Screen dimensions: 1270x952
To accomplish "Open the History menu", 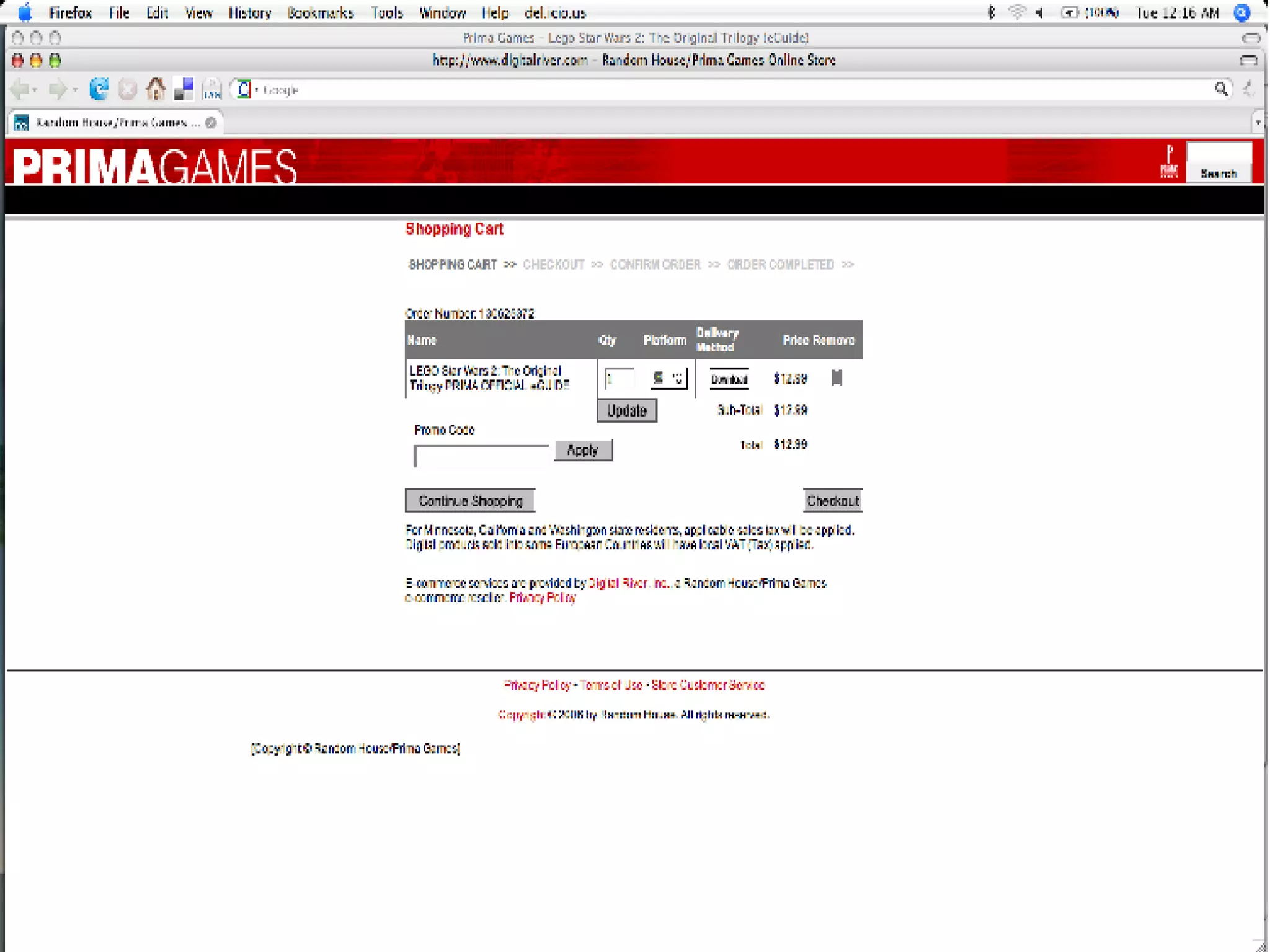I will (x=249, y=12).
